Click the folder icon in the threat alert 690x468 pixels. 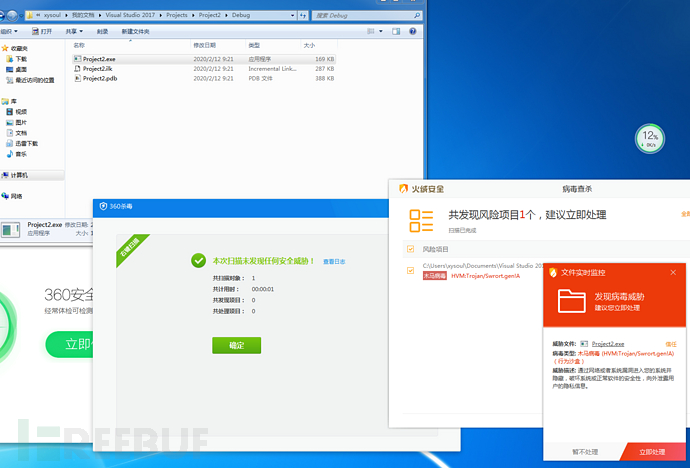point(572,301)
